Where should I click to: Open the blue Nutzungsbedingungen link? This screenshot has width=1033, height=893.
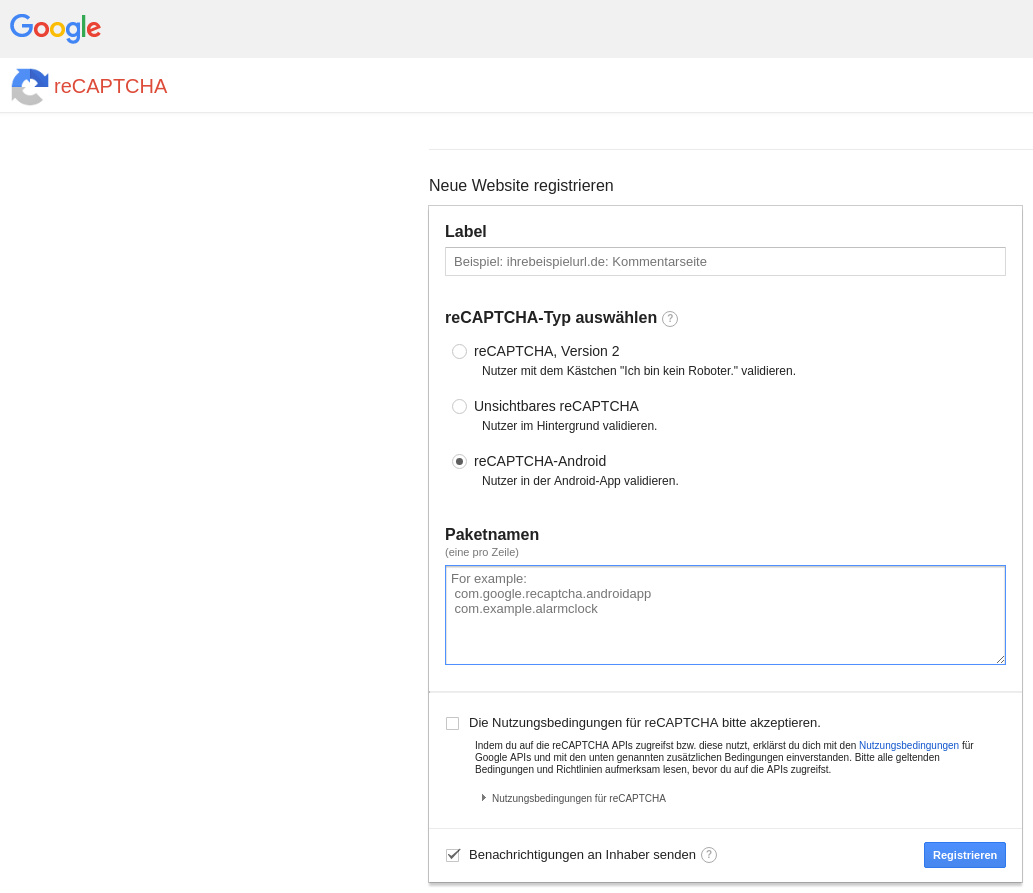908,746
